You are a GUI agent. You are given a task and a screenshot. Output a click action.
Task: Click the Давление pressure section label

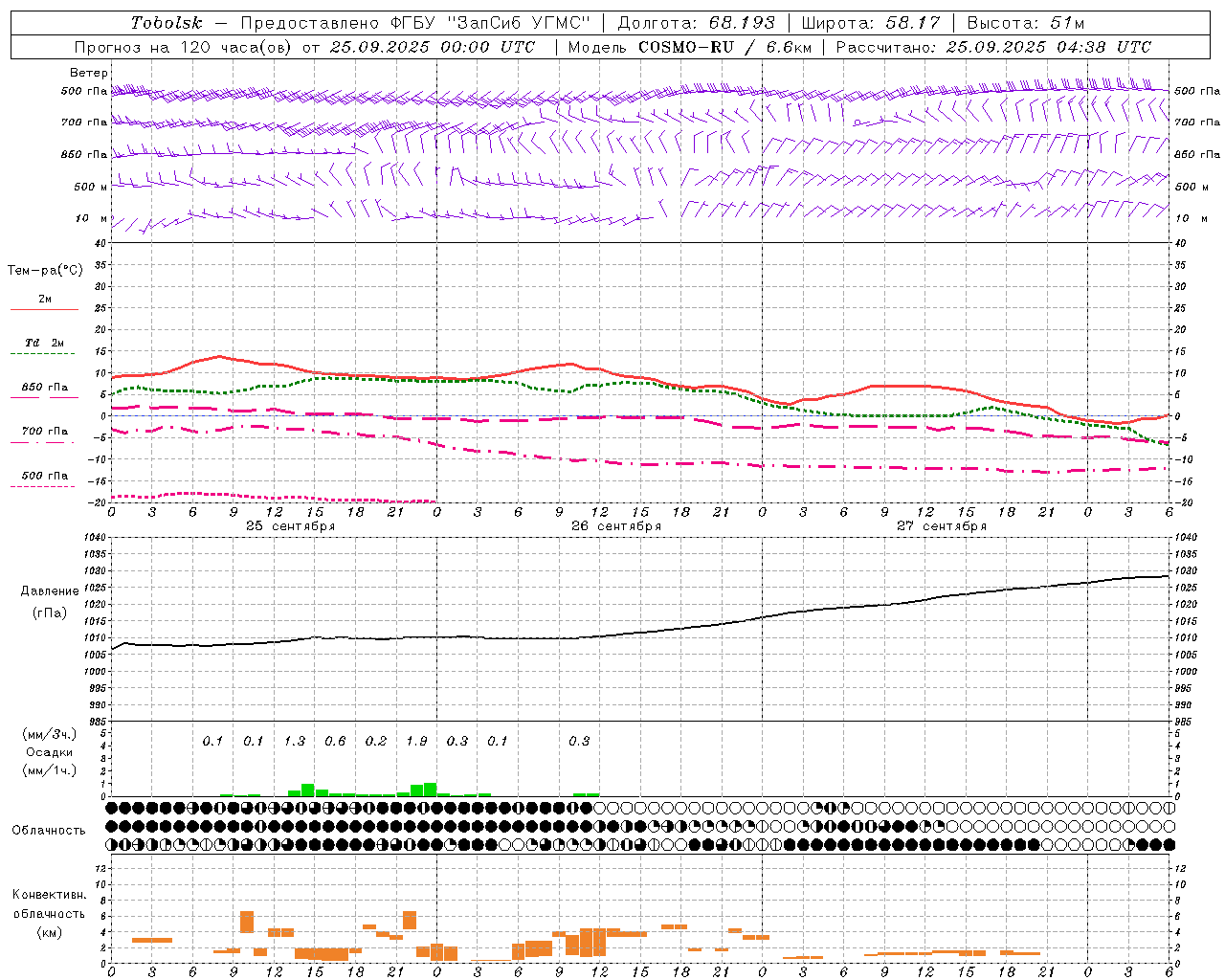pyautogui.click(x=48, y=591)
